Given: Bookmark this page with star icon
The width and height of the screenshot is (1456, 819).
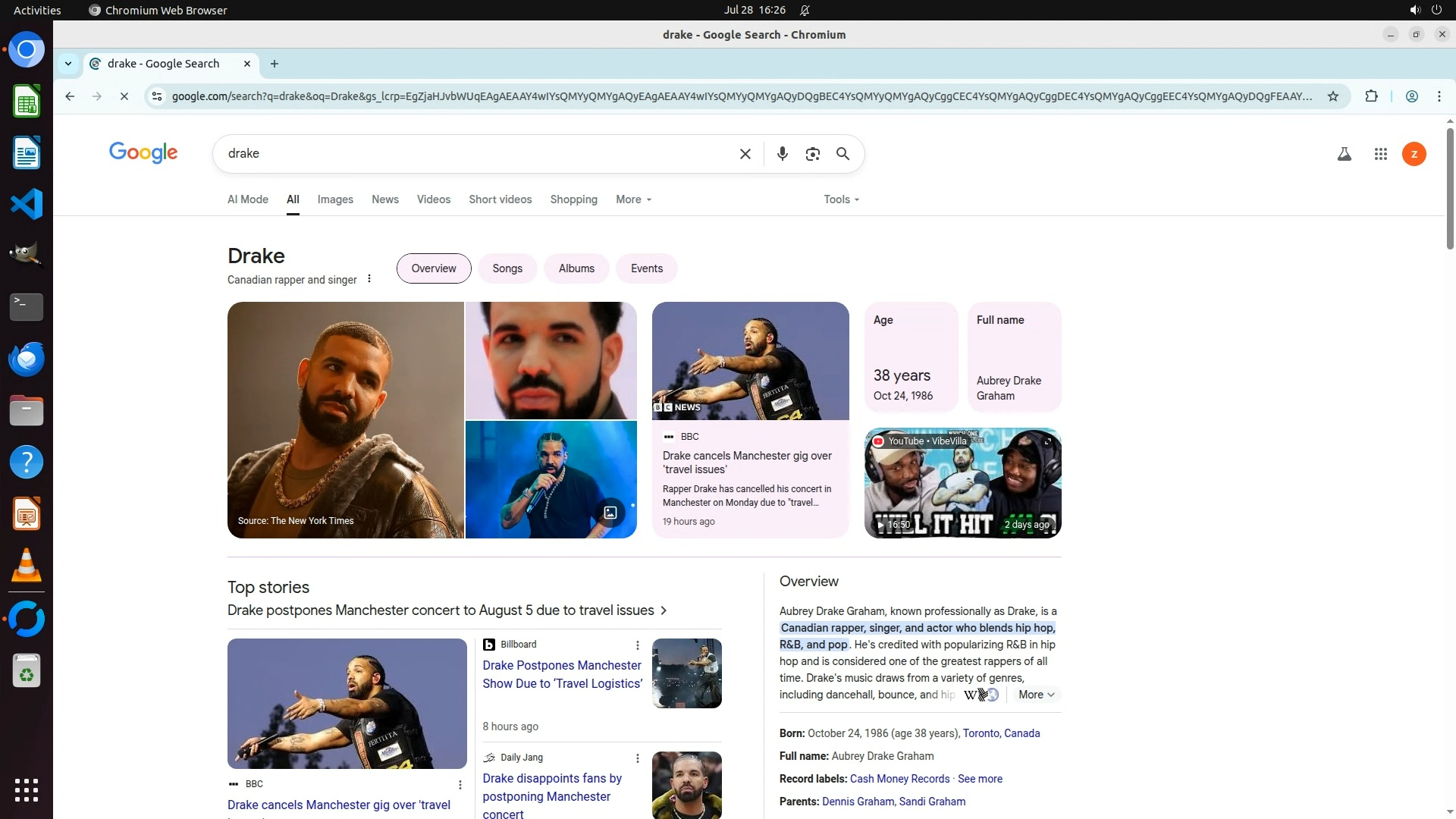Looking at the screenshot, I should point(1333,96).
